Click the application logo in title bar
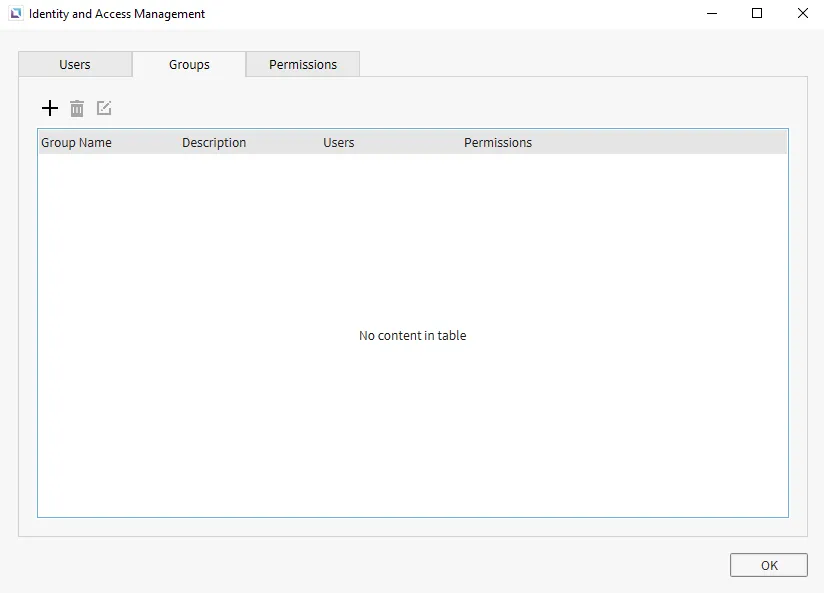 click(x=15, y=14)
